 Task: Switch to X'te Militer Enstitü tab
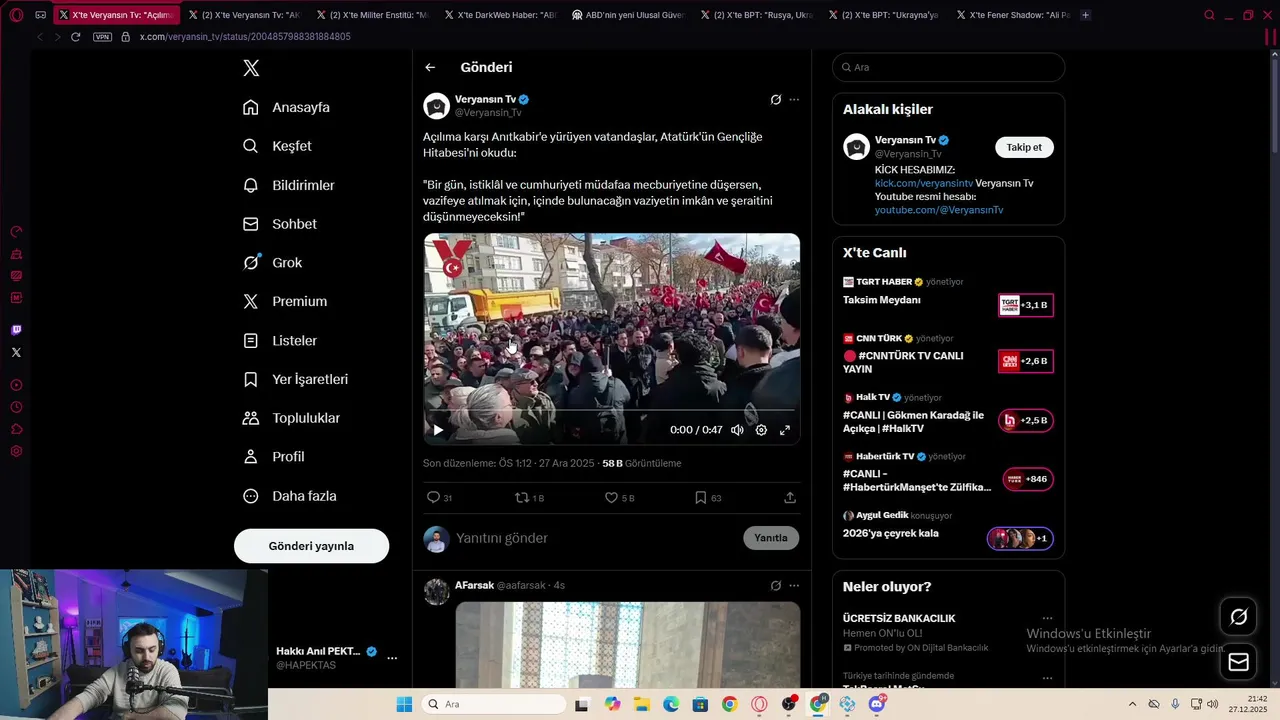371,15
